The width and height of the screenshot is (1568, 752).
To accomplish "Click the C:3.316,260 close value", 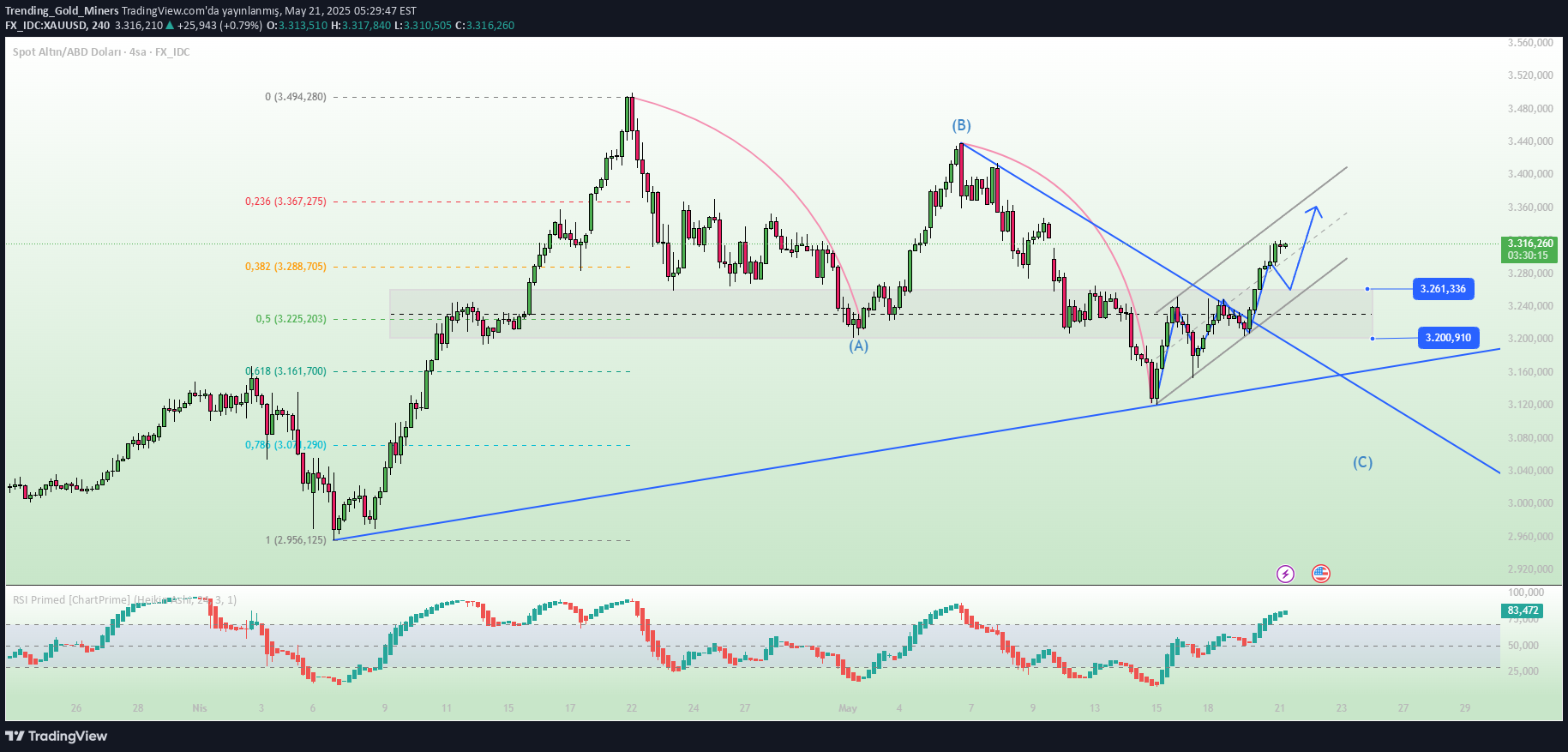I will pos(484,25).
